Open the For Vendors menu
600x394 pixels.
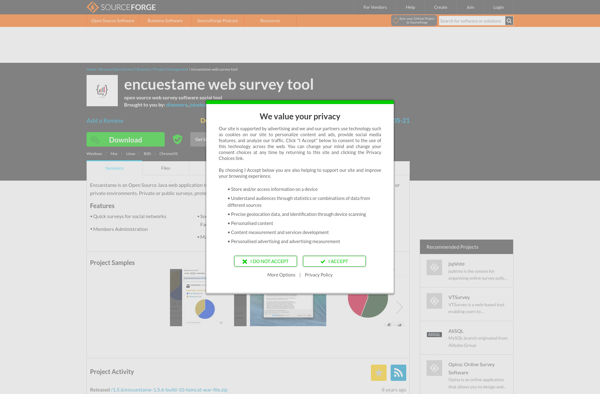(375, 7)
